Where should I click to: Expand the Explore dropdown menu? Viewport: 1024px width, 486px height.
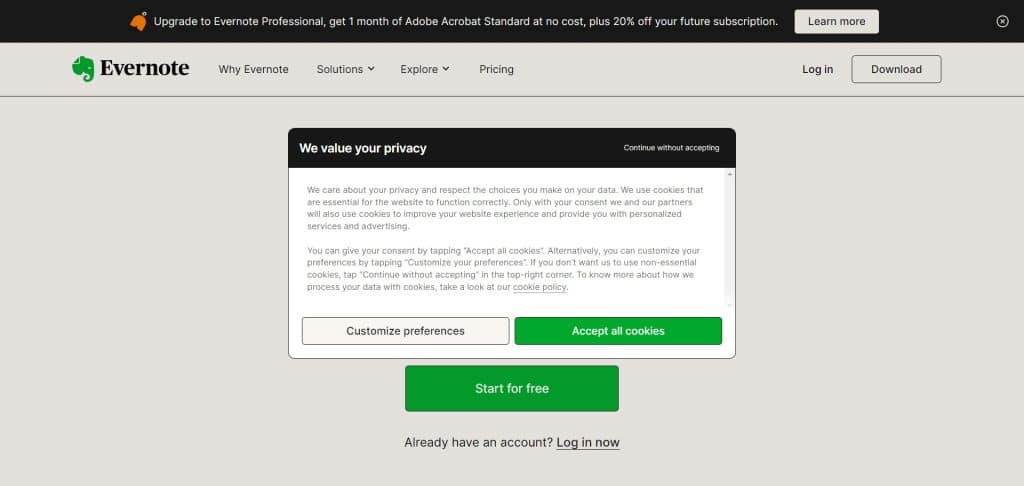pyautogui.click(x=425, y=69)
